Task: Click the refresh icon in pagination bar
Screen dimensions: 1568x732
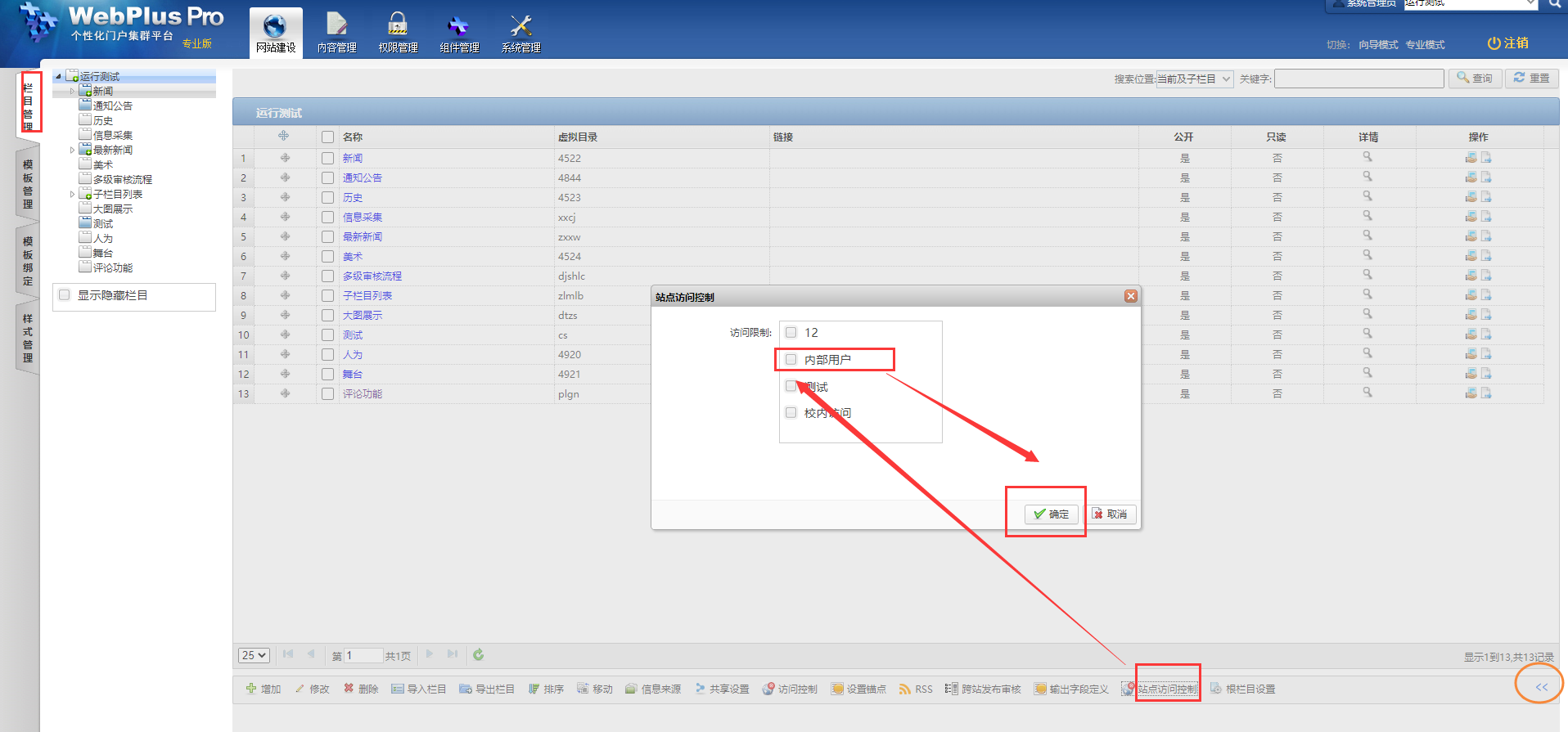Action: tap(479, 654)
